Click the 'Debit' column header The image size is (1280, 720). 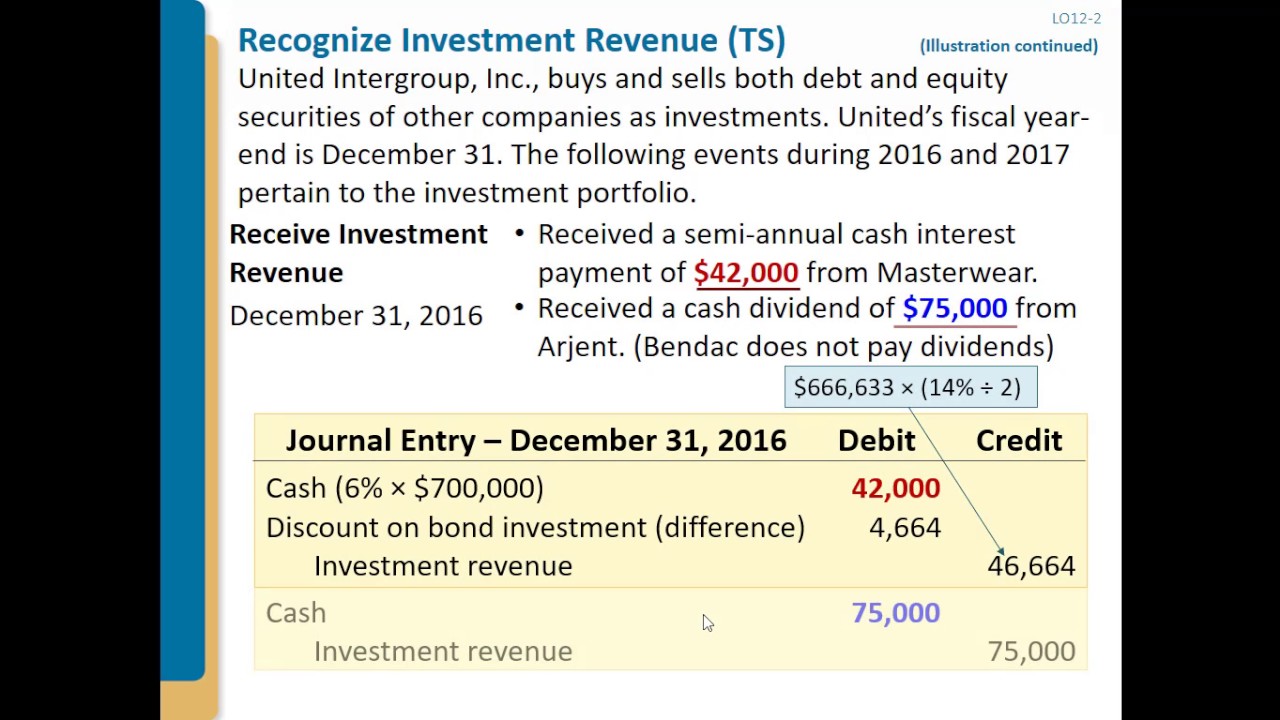click(876, 441)
